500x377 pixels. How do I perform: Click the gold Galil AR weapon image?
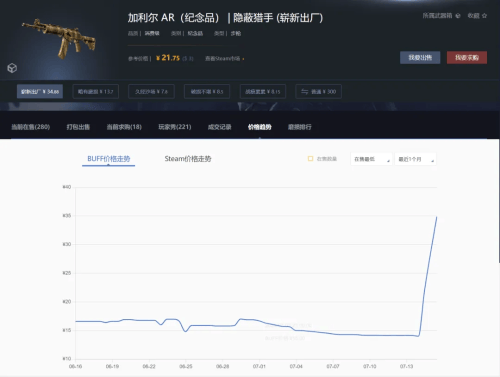coord(59,39)
